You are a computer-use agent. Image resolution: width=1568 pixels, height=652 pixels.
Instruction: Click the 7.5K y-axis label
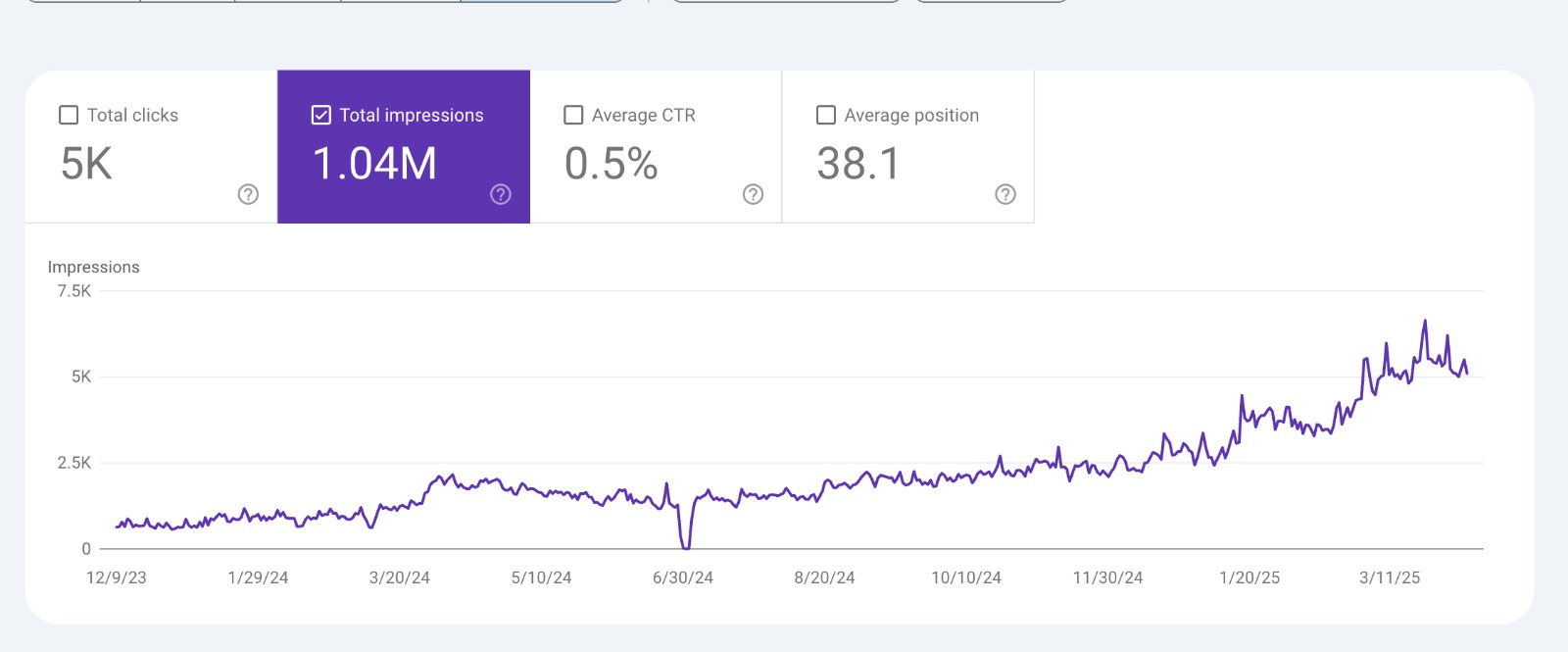tap(73, 291)
